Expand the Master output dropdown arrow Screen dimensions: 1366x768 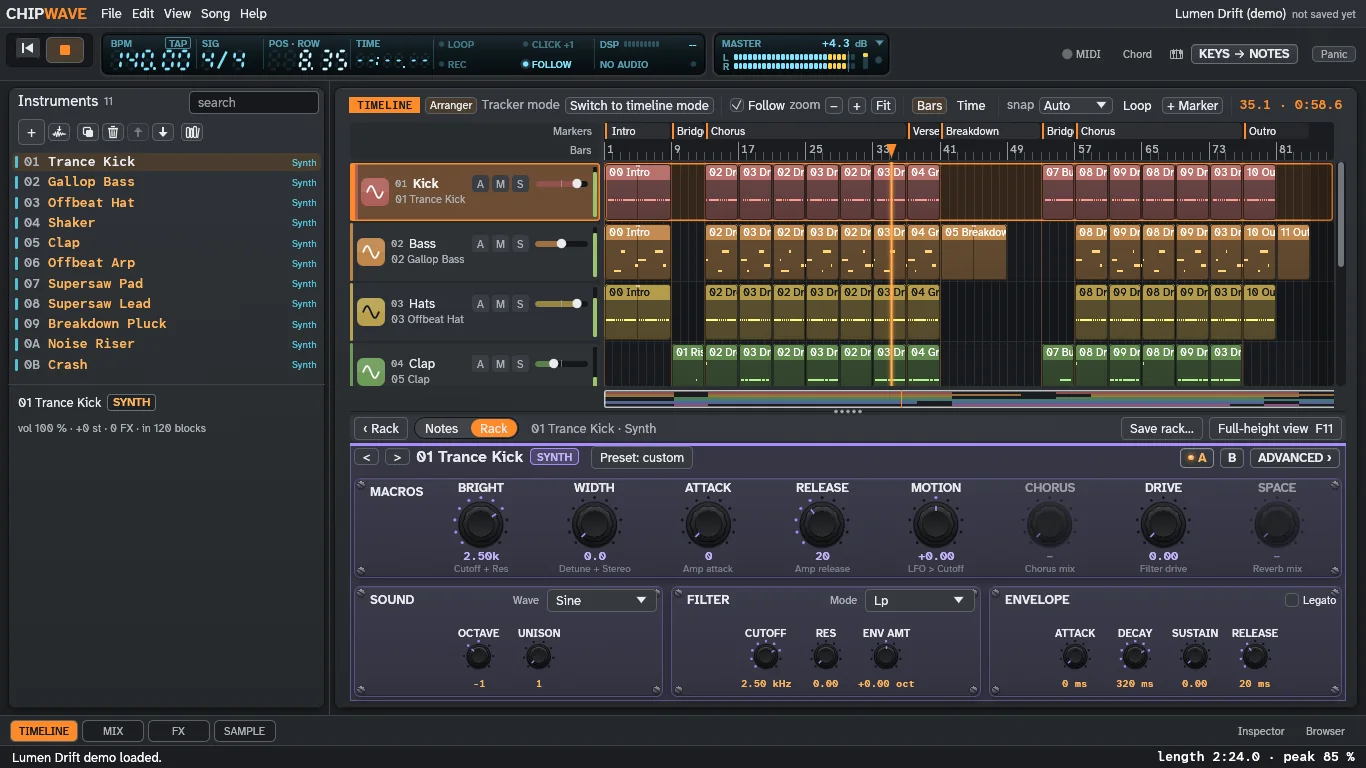point(880,43)
